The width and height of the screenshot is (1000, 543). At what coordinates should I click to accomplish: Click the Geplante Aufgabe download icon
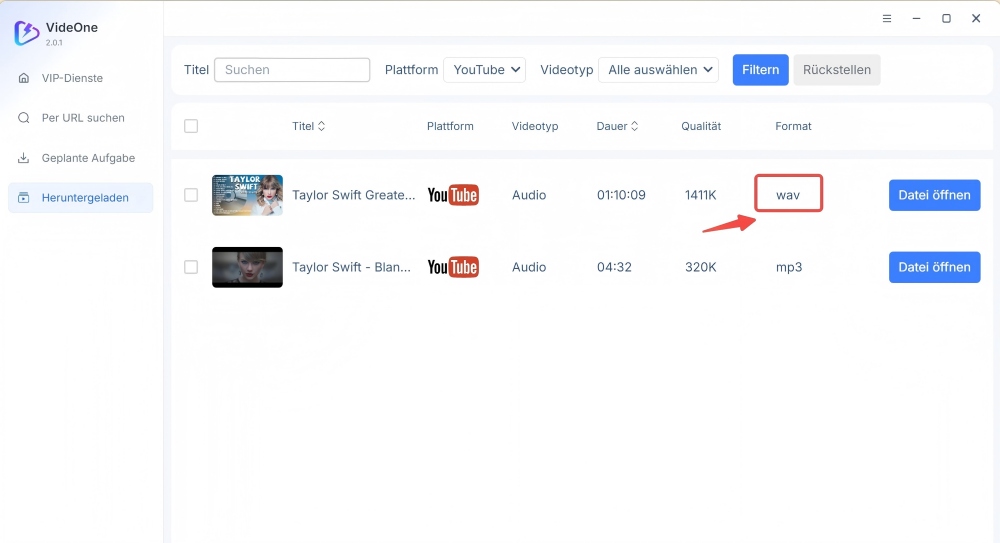(24, 158)
